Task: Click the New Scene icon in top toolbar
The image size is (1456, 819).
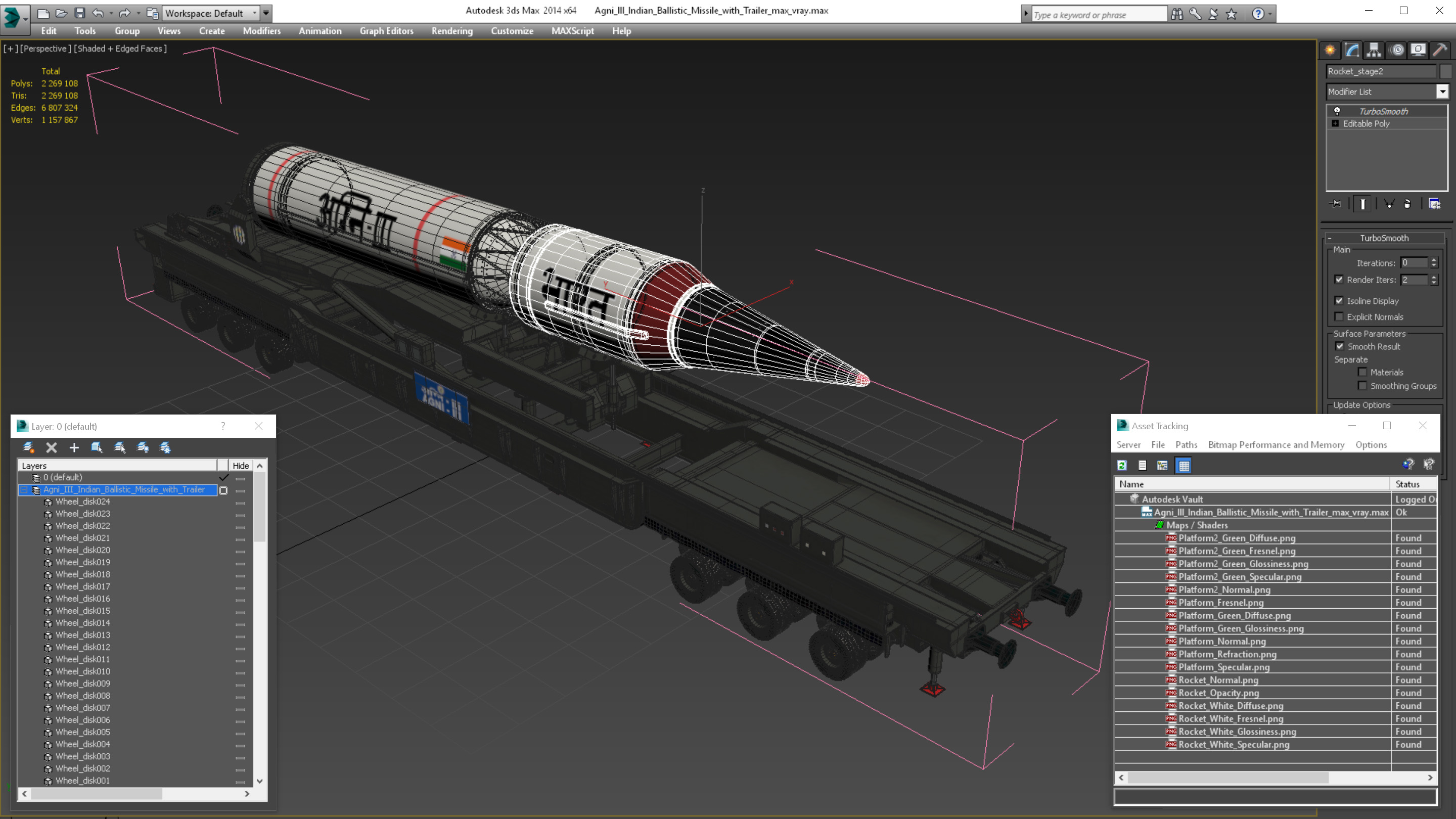Action: (x=43, y=13)
